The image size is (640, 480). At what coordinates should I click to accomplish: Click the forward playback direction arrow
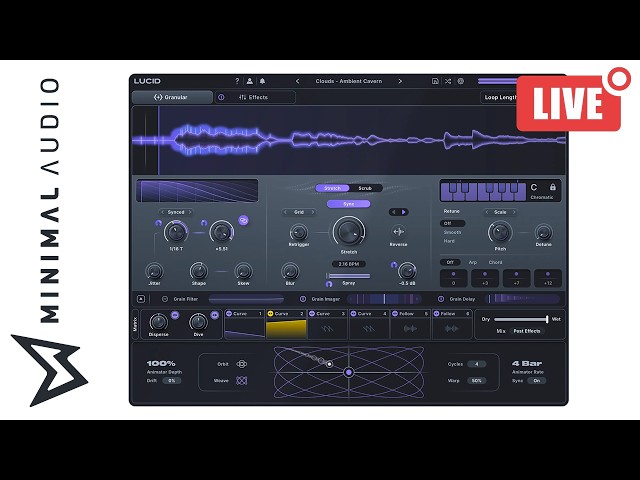point(404,212)
